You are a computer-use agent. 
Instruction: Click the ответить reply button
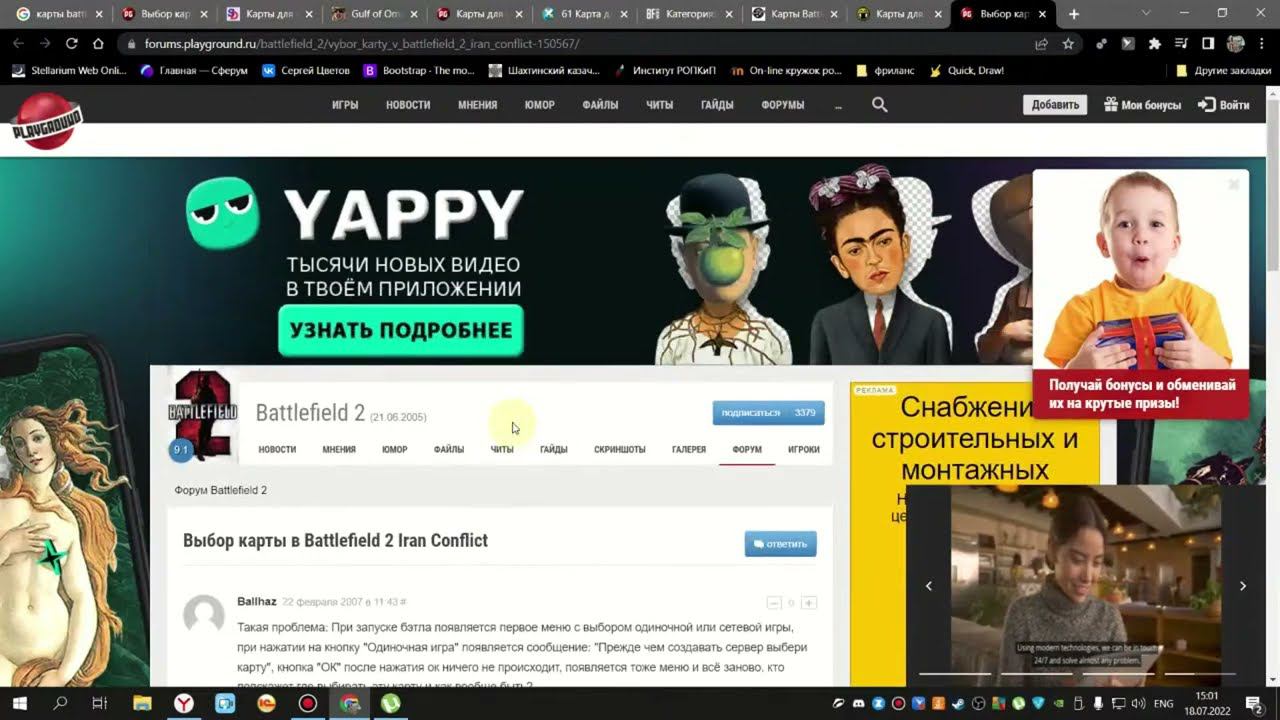pos(781,544)
